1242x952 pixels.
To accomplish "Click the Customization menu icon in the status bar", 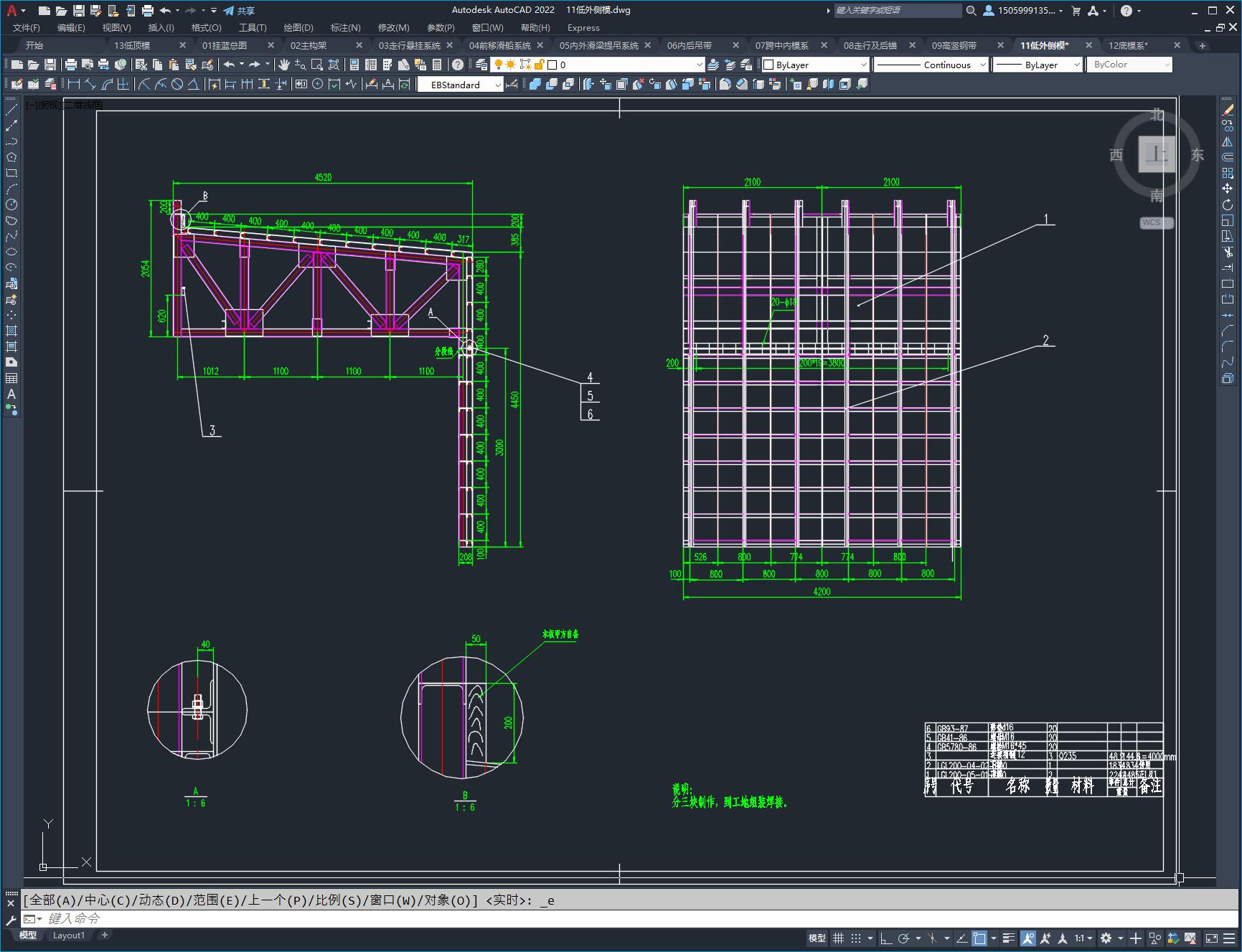I will click(1231, 938).
